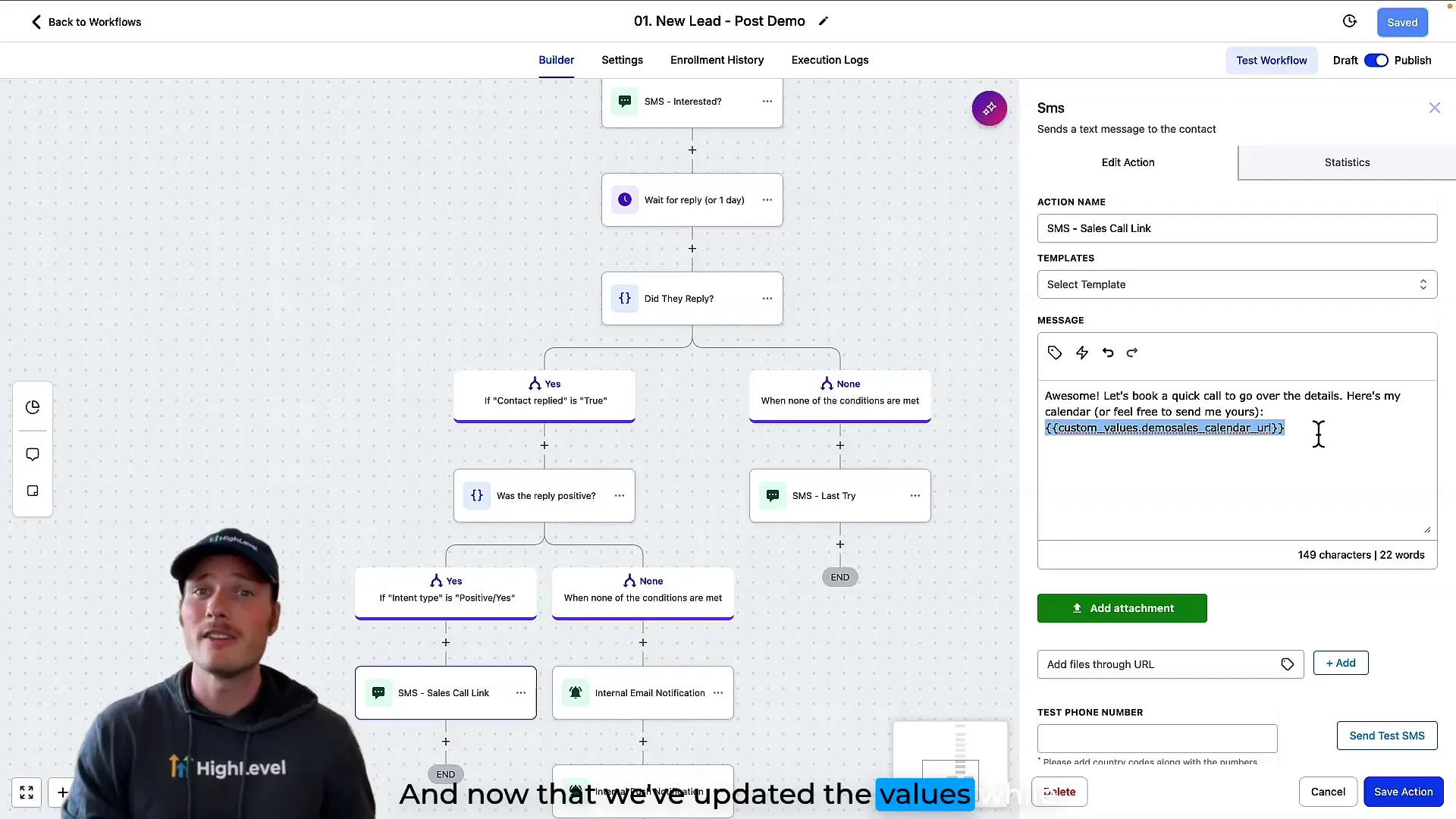Click the Action Name input field
The image size is (1456, 819).
(x=1237, y=228)
